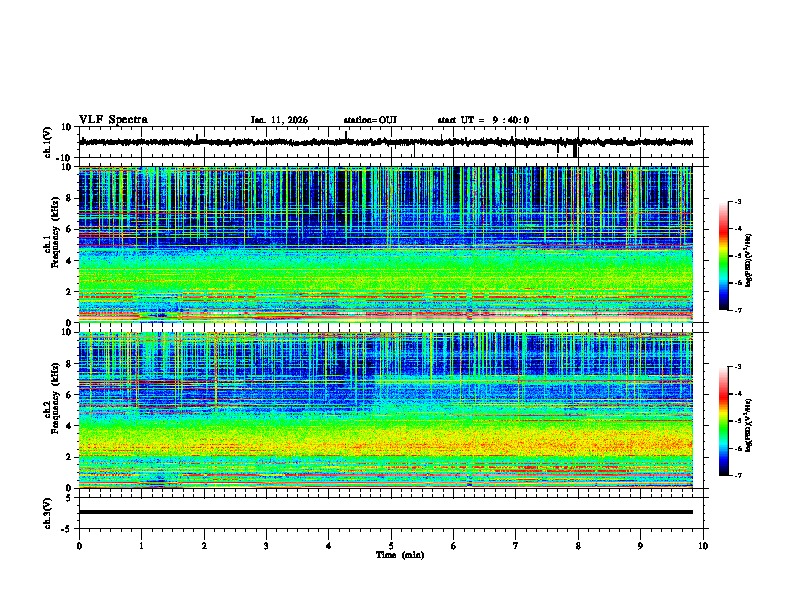Click the '-7' label on ch.1 color bar

pos(738,310)
